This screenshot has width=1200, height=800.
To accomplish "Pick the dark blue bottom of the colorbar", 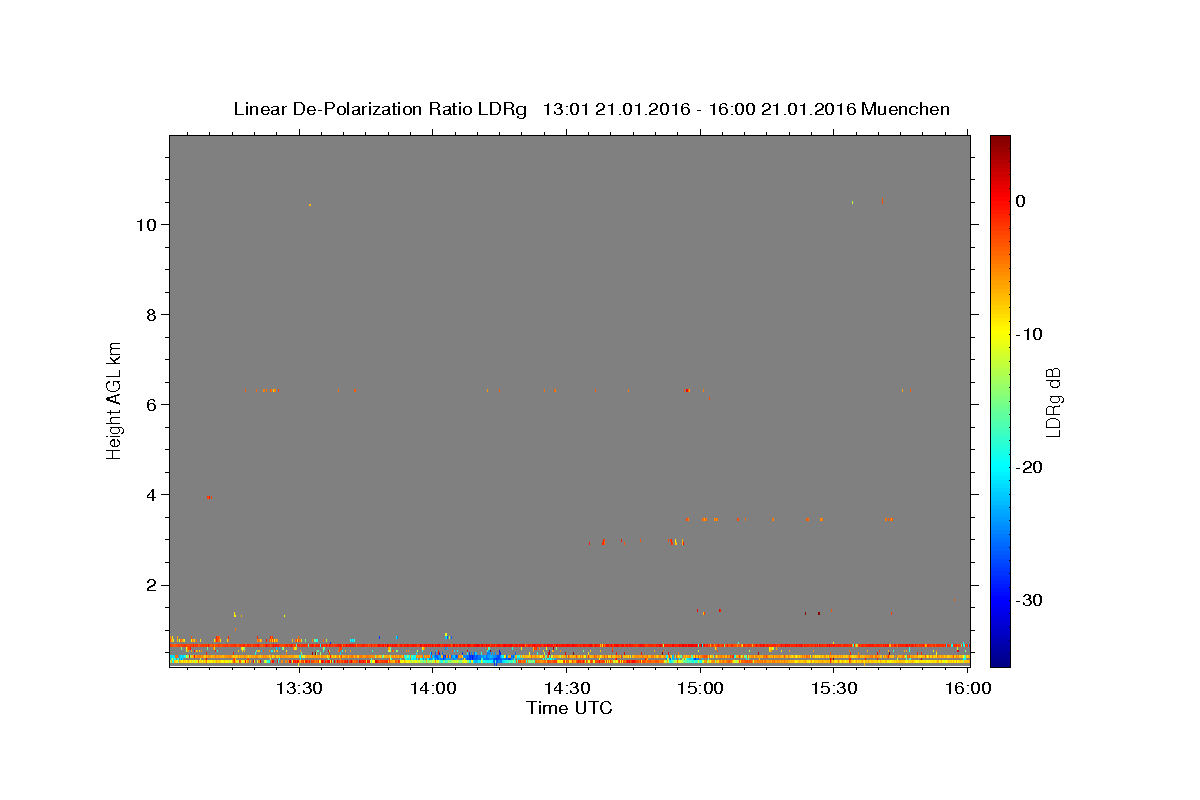I will [x=1000, y=658].
